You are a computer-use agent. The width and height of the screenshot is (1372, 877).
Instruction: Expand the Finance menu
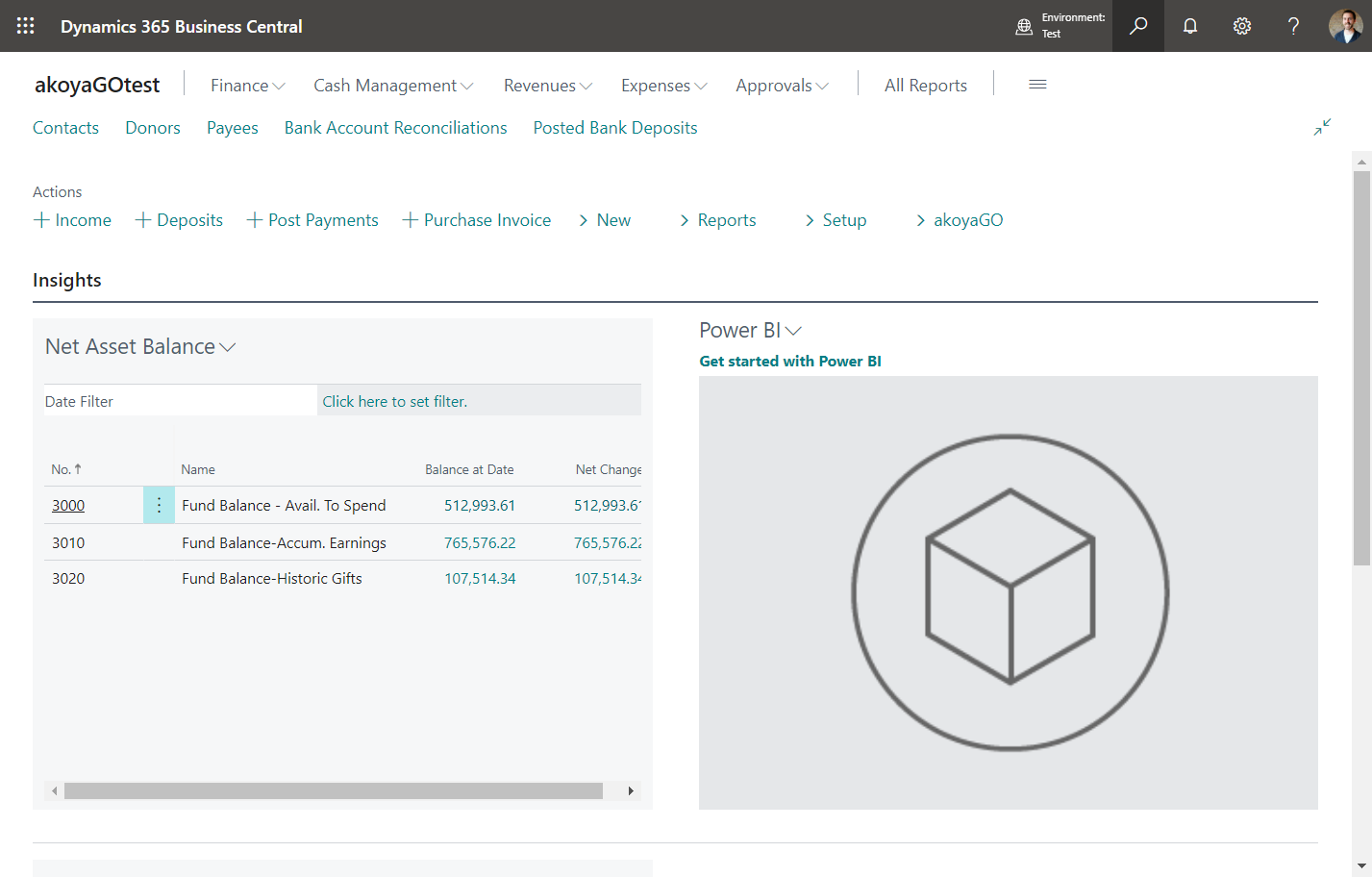248,86
